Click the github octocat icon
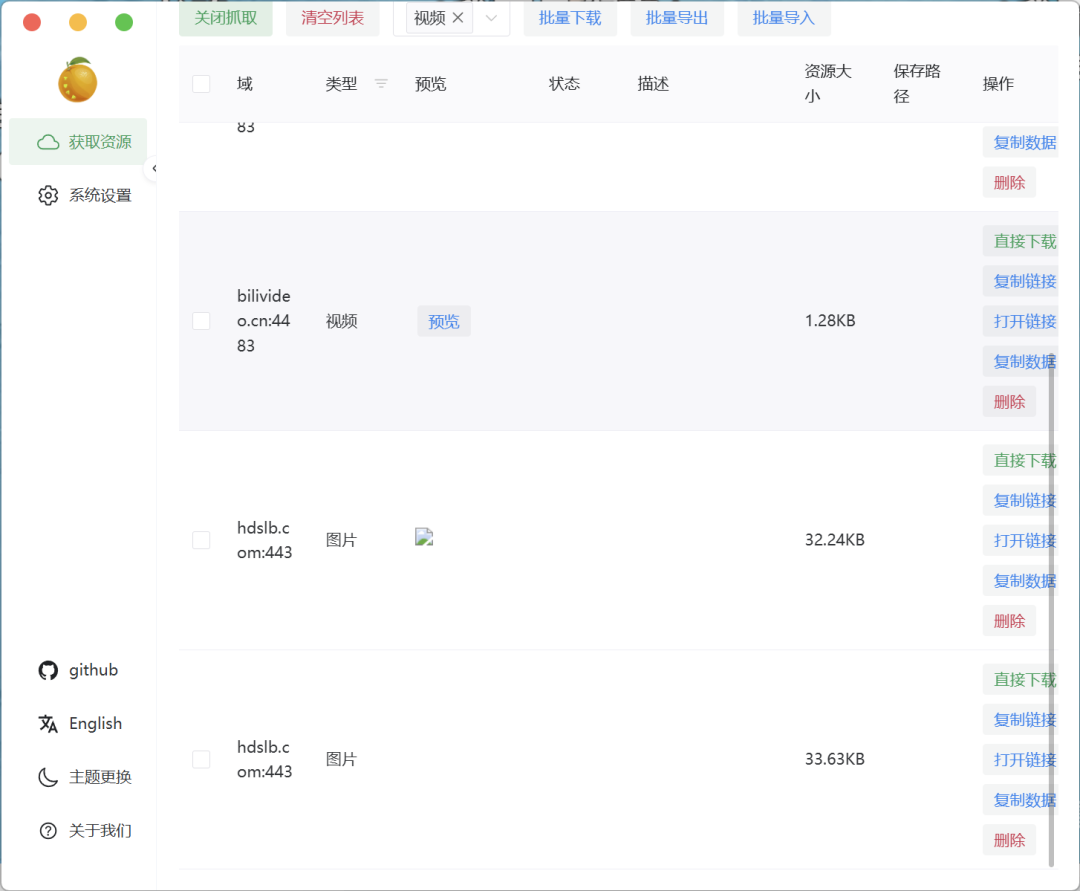 click(48, 670)
